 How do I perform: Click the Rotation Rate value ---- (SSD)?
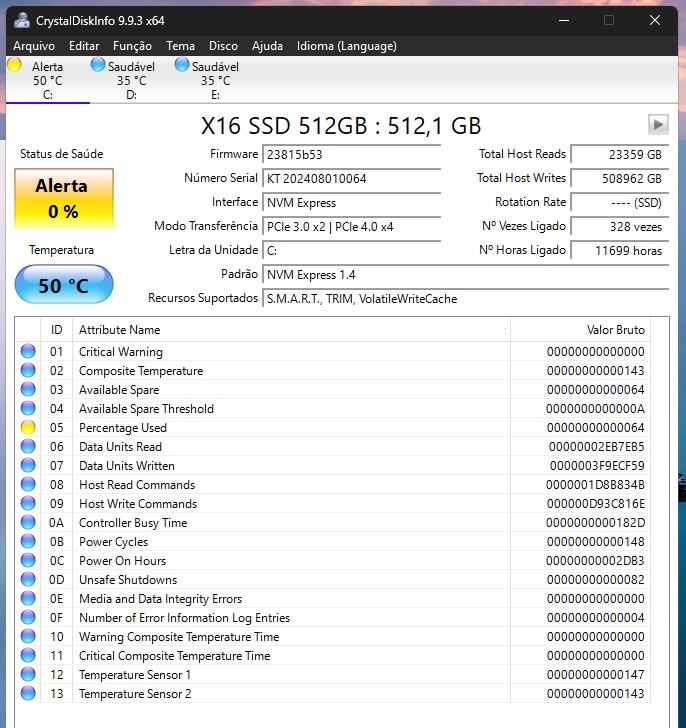(620, 202)
